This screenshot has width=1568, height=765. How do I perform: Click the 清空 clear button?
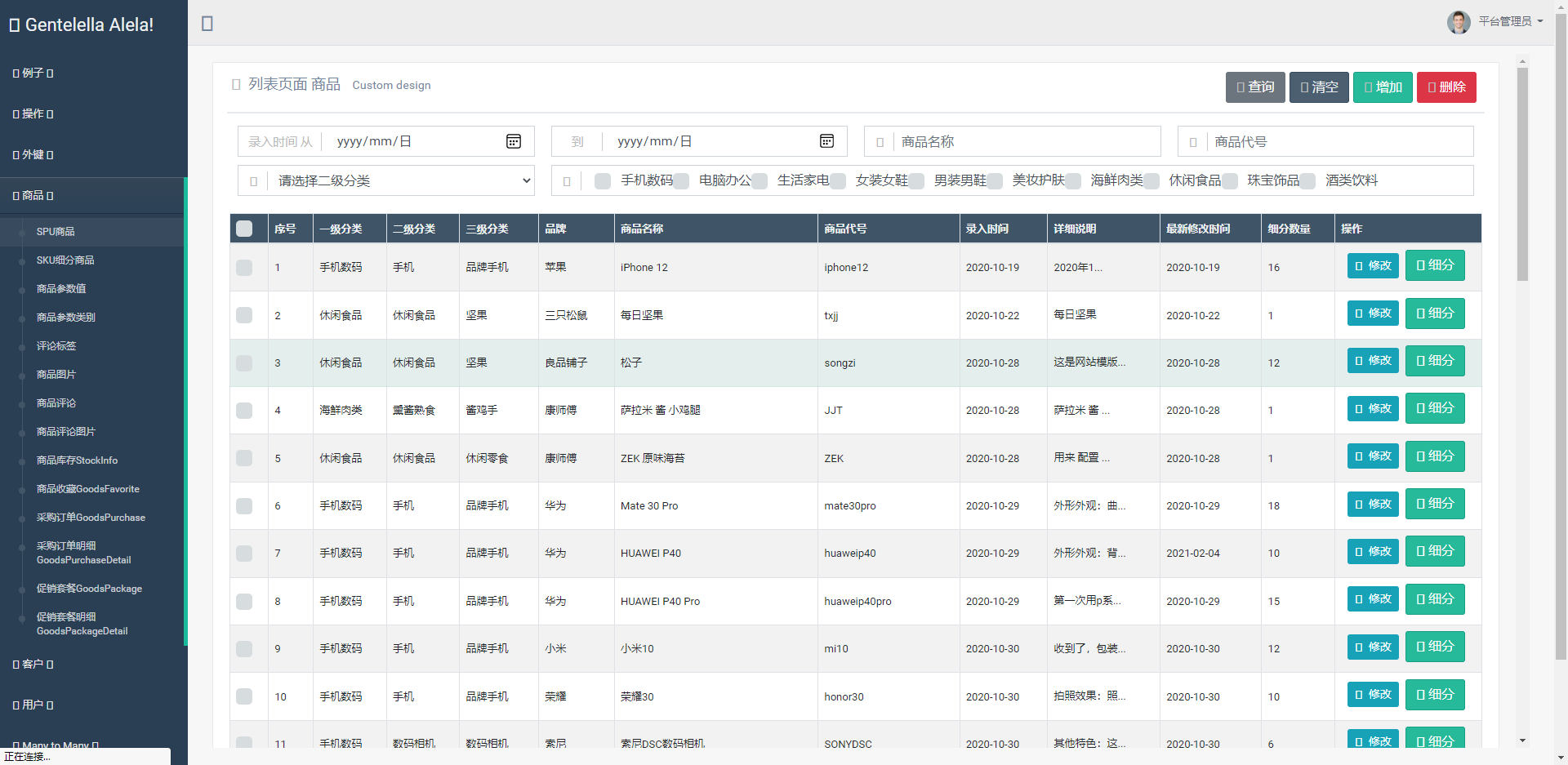1319,87
